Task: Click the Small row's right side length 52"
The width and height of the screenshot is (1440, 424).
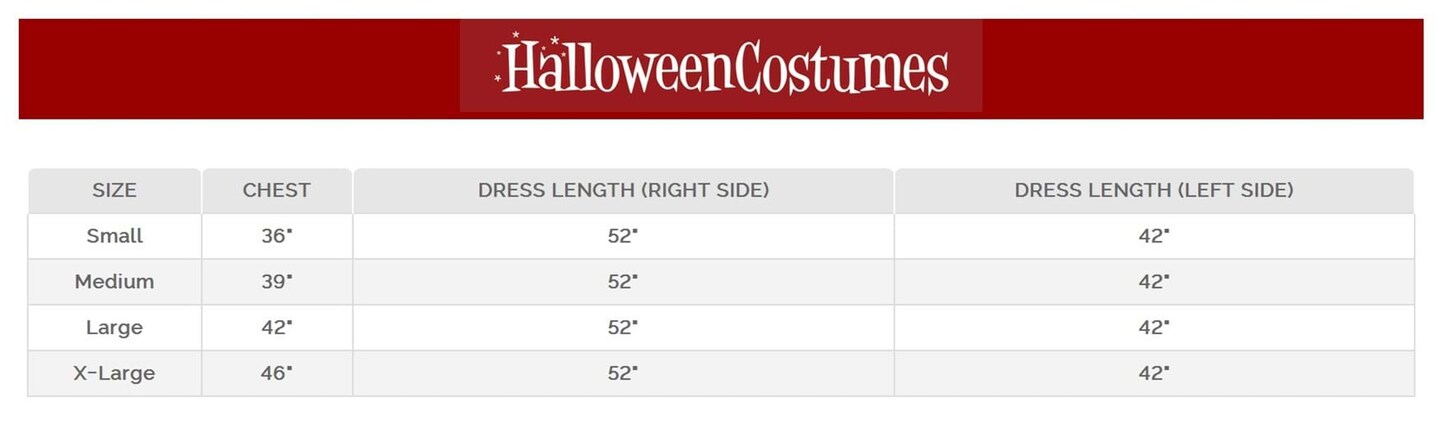Action: [622, 236]
